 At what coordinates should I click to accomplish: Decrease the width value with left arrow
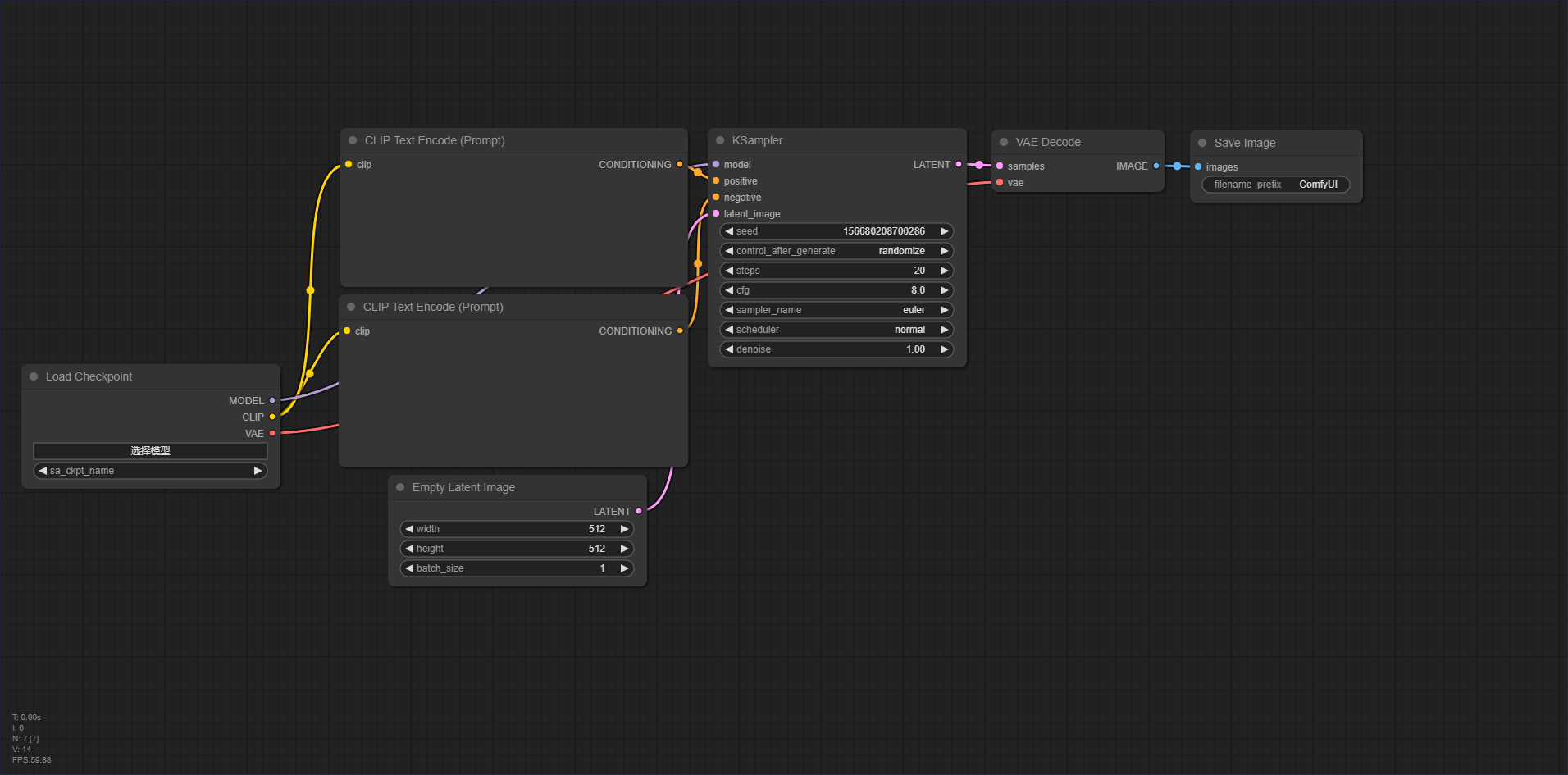coord(409,529)
